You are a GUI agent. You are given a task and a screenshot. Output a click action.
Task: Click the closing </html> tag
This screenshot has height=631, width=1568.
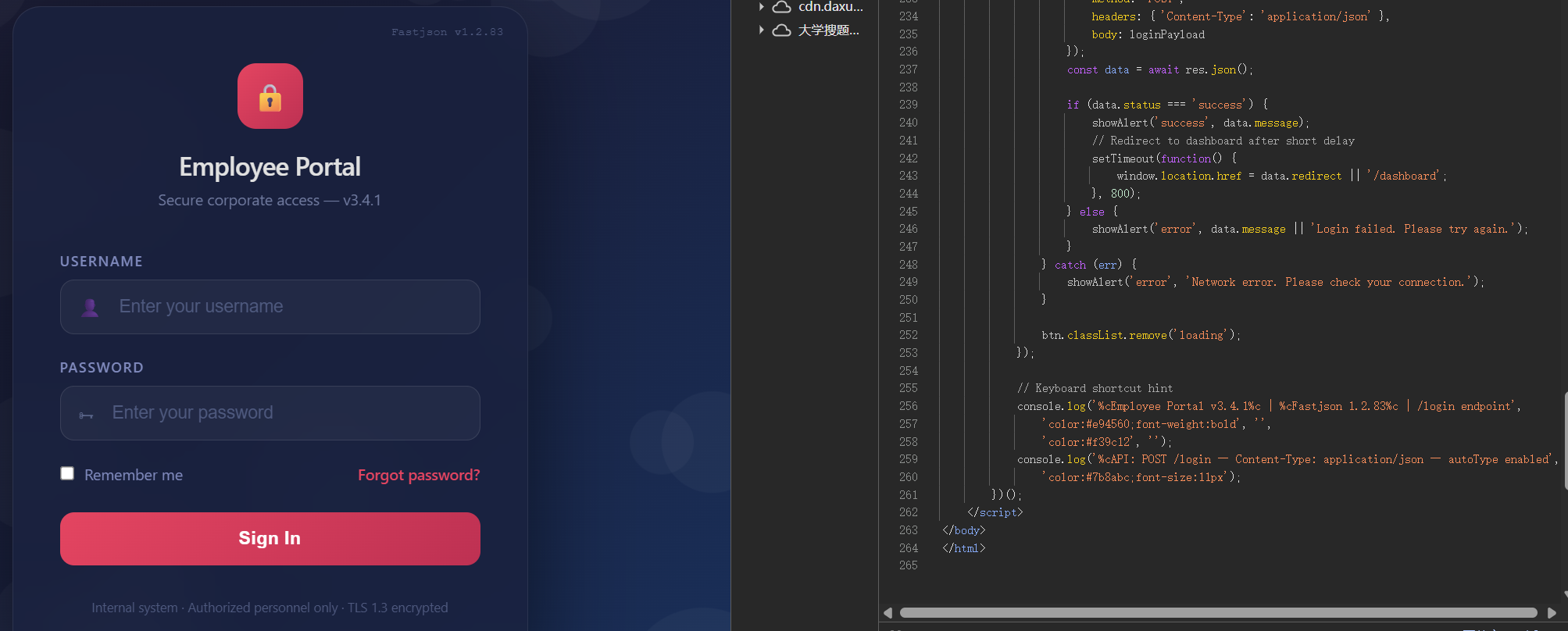(x=963, y=548)
